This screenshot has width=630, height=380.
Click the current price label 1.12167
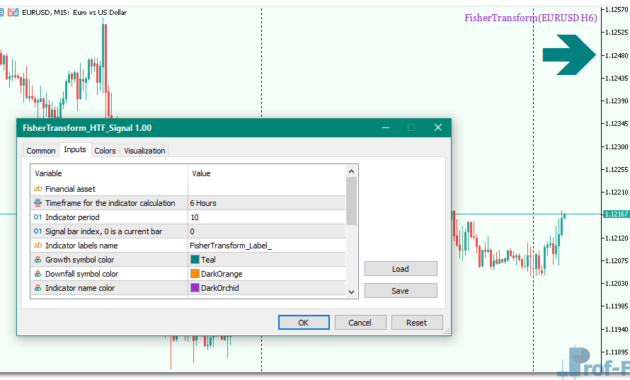[x=616, y=214]
